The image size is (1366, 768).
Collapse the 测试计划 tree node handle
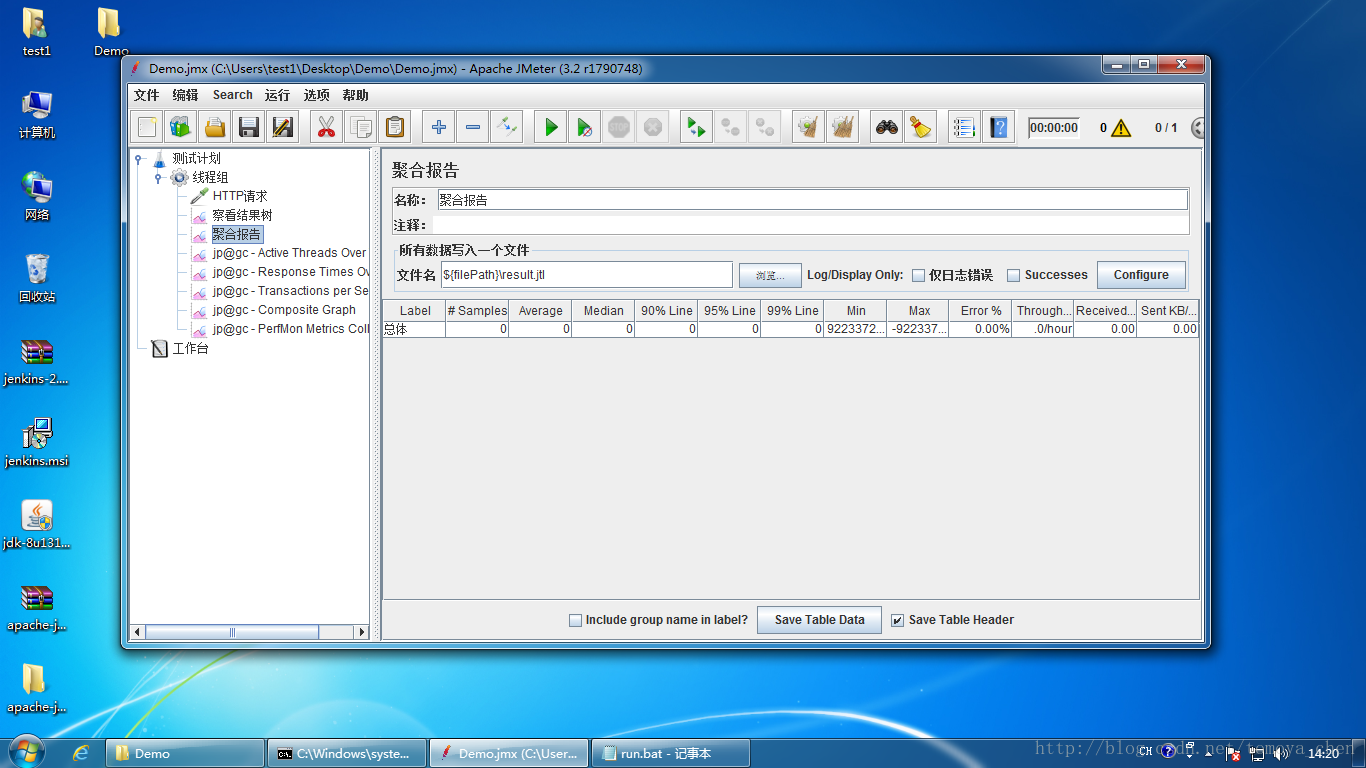click(x=138, y=159)
